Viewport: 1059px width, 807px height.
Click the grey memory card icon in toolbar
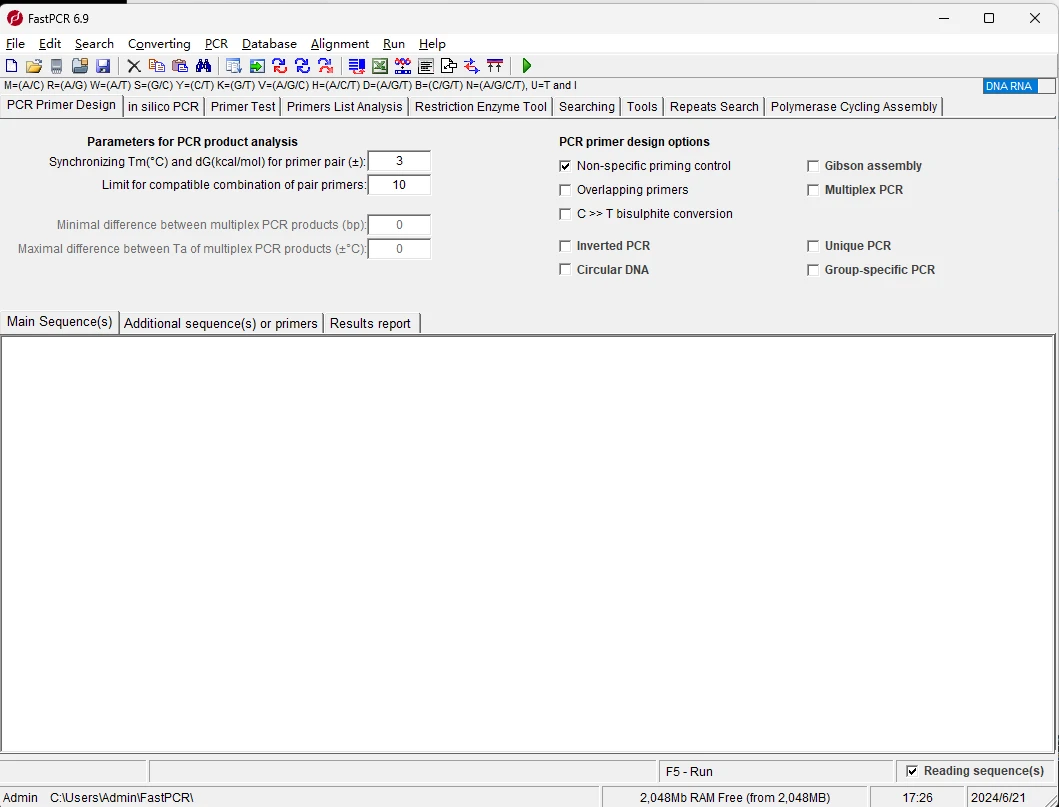[57, 66]
